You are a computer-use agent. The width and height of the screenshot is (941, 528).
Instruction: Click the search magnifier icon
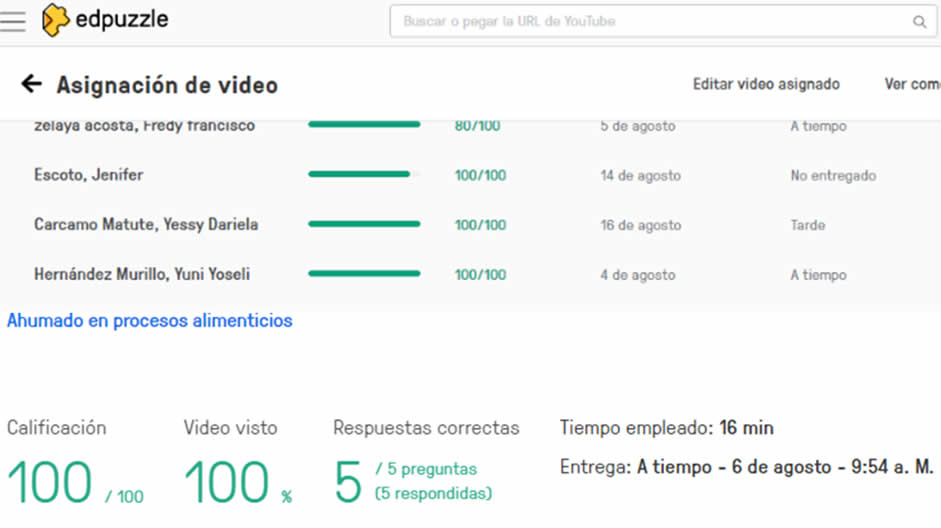[919, 22]
